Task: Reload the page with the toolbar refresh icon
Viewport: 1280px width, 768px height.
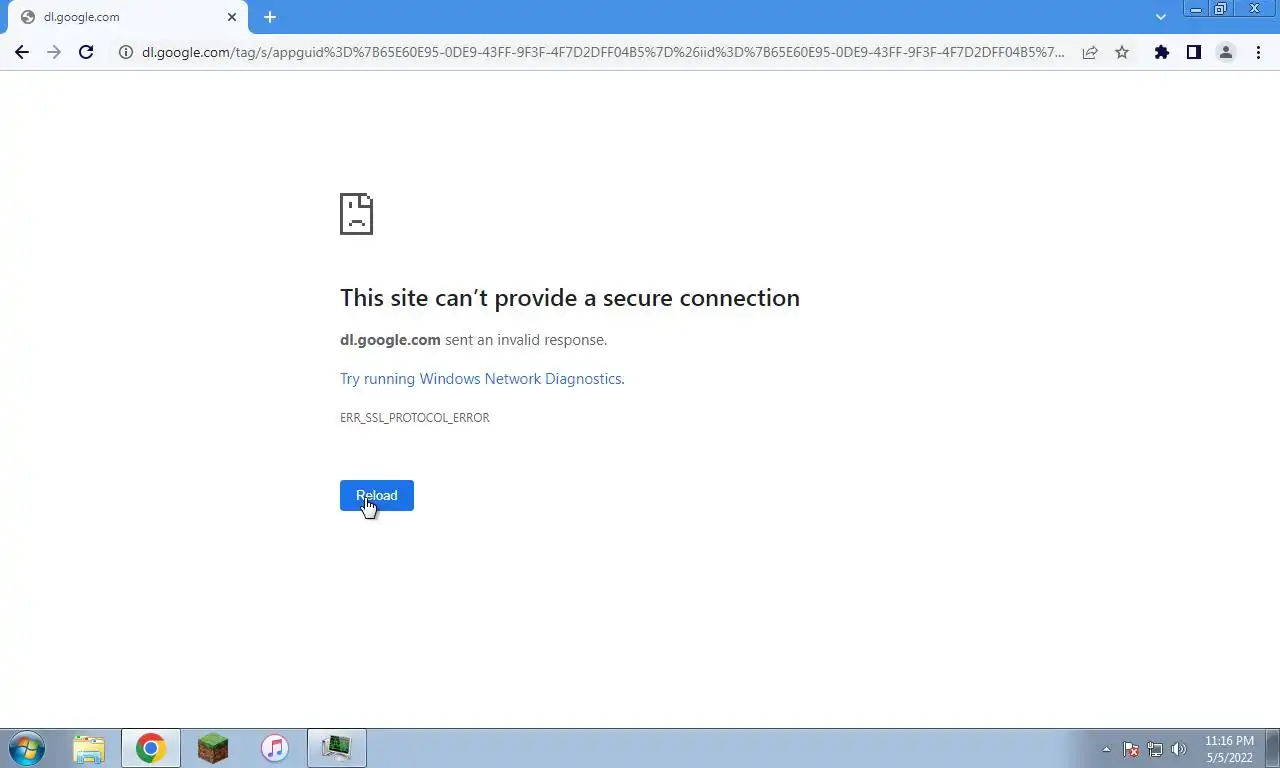Action: 86,52
